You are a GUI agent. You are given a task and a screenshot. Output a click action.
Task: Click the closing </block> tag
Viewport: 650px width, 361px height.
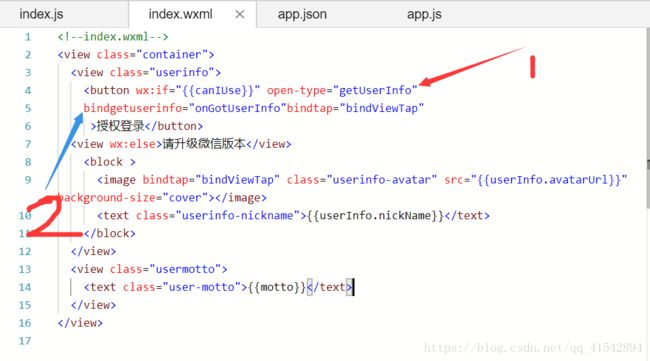[109, 233]
